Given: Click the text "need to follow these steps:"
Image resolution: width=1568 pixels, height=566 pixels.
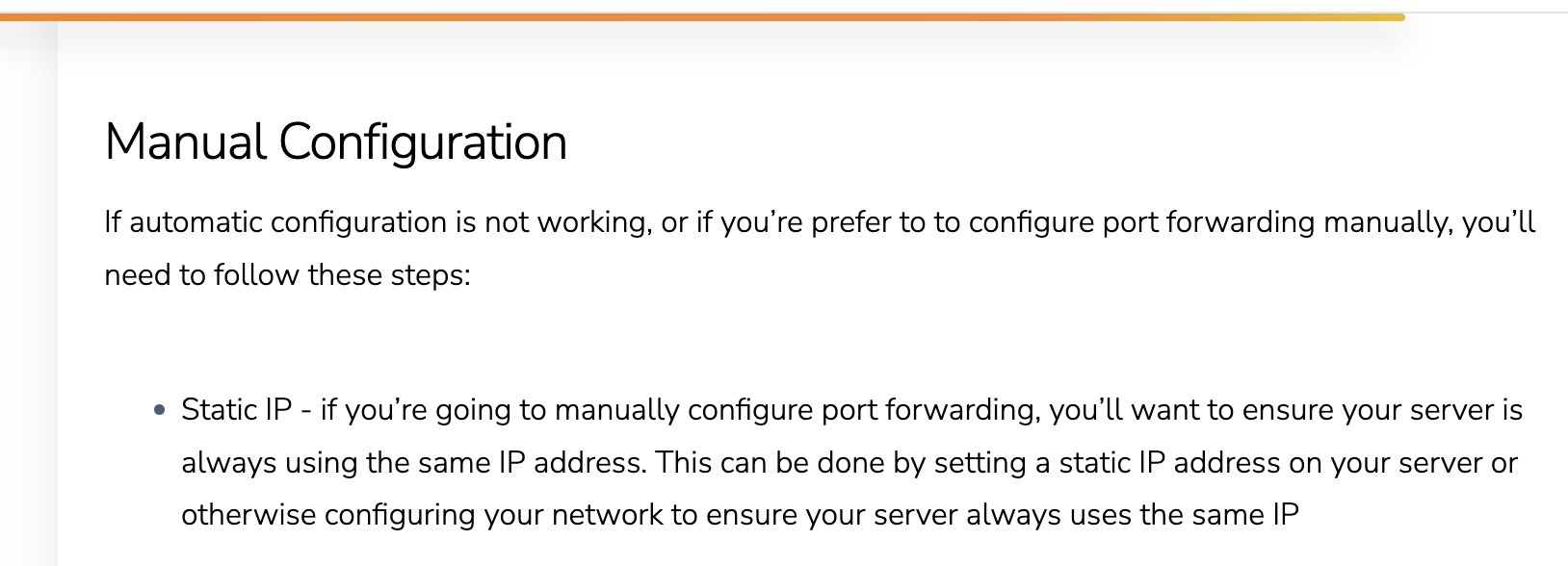Looking at the screenshot, I should (x=287, y=275).
